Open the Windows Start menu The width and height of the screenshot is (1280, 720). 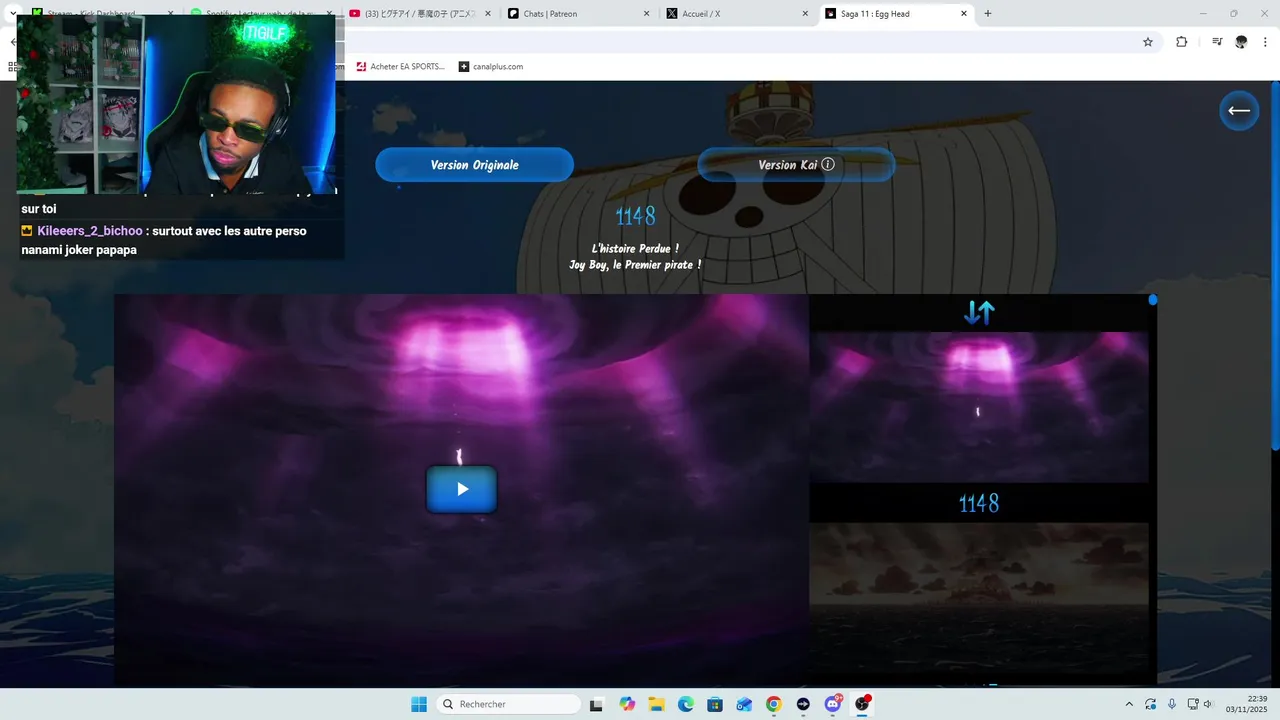[x=419, y=704]
